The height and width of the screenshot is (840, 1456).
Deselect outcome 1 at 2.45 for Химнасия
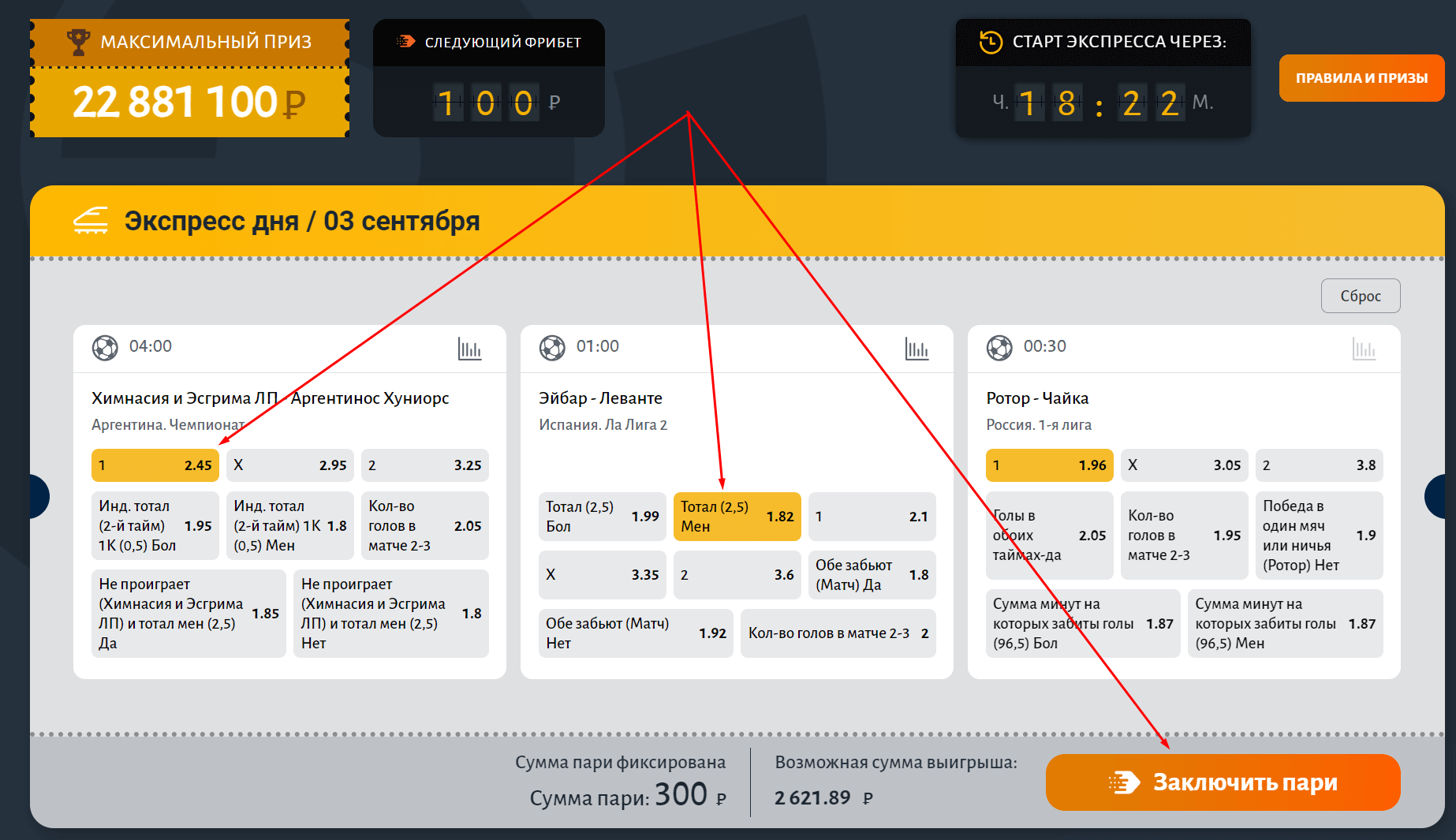tap(155, 465)
